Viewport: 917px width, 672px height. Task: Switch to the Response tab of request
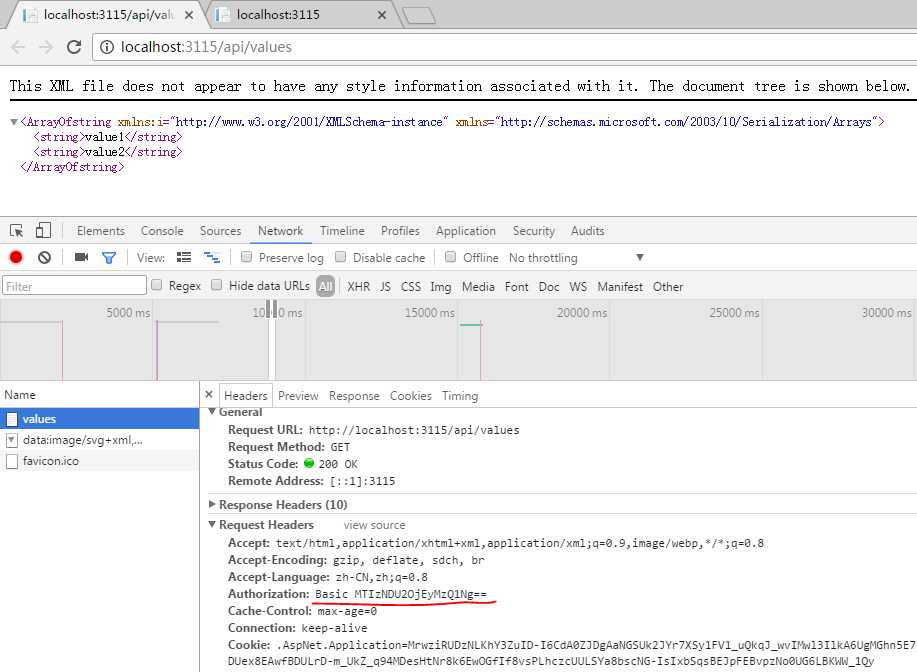tap(354, 396)
